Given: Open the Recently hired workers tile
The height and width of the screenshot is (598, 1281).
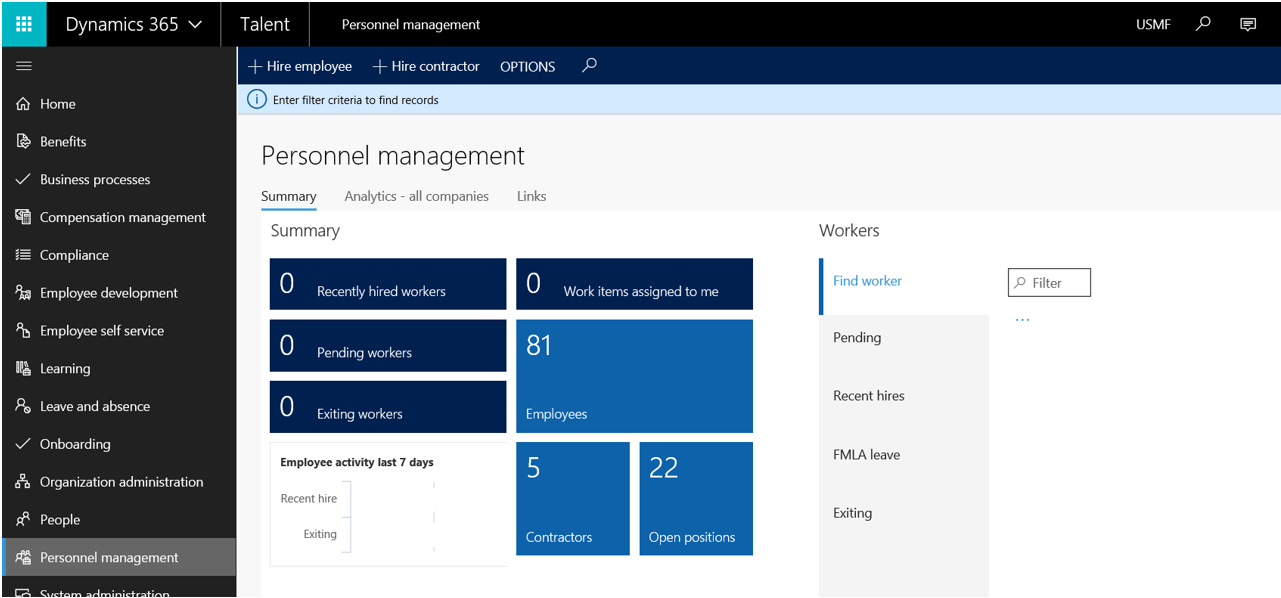Looking at the screenshot, I should coord(388,284).
